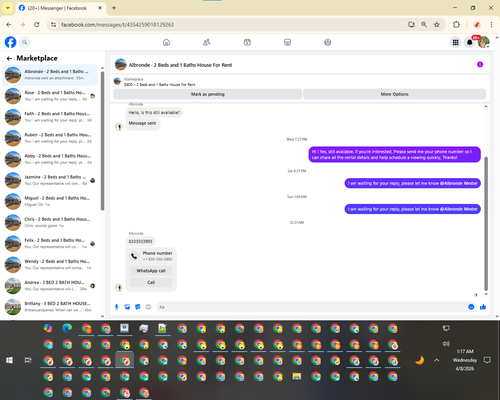Open the Chris conversation

click(x=50, y=222)
